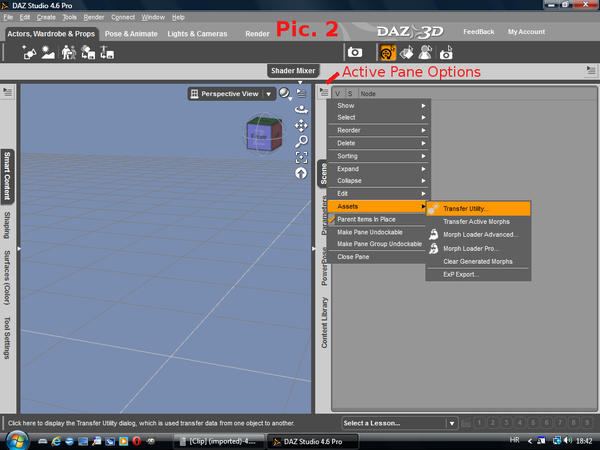Click the camera-with-note toolbar icon
Viewport: 600px width, 450px height.
click(446, 53)
